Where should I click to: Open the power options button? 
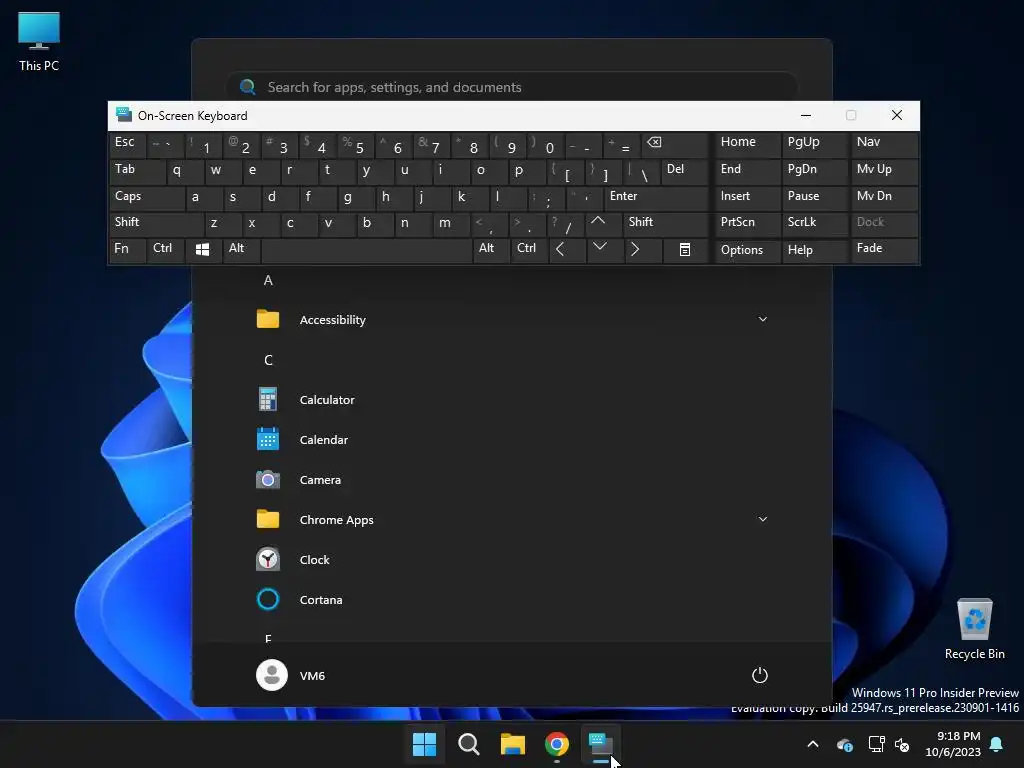click(x=760, y=675)
